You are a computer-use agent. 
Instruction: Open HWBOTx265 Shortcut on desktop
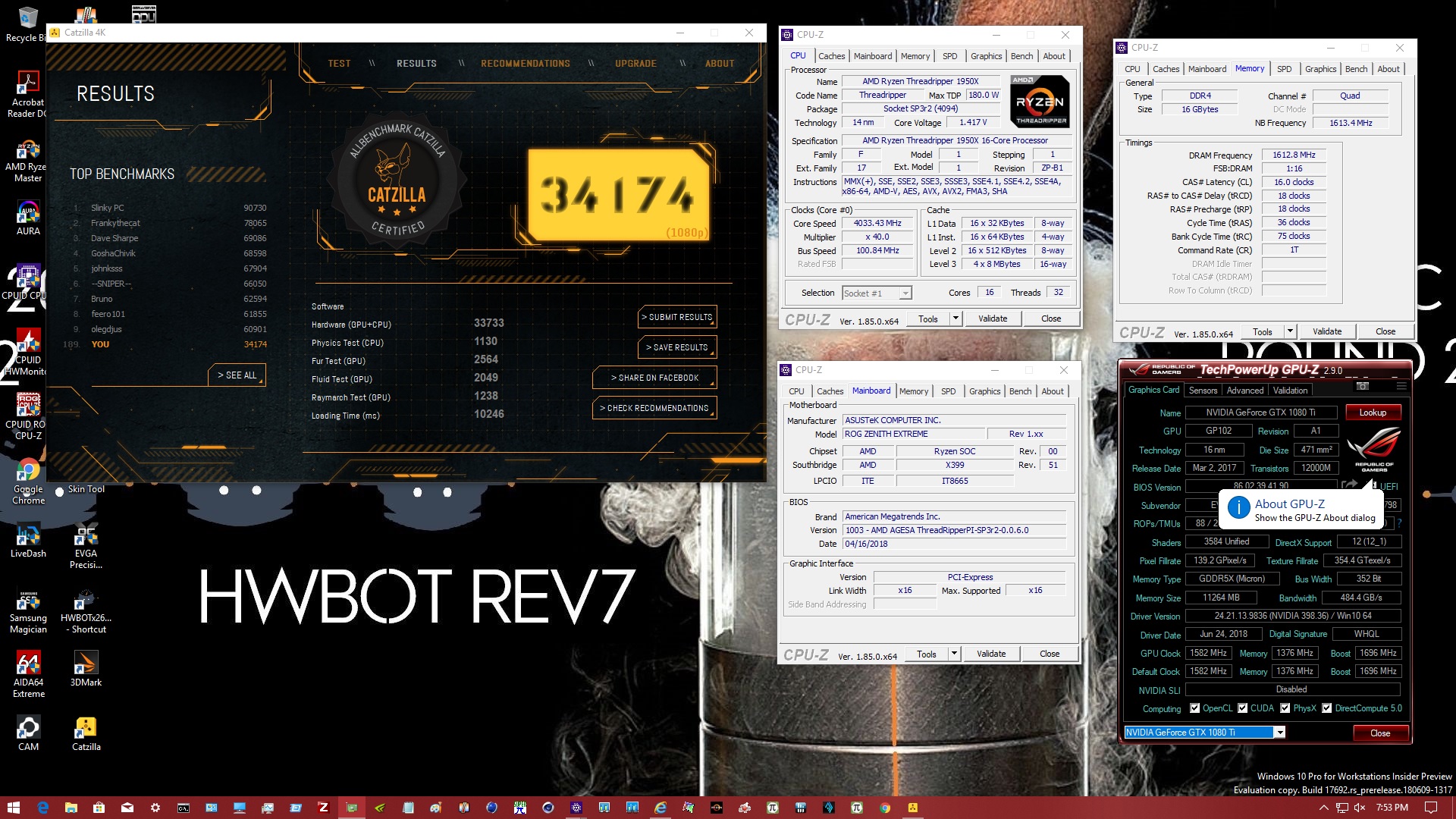86,612
